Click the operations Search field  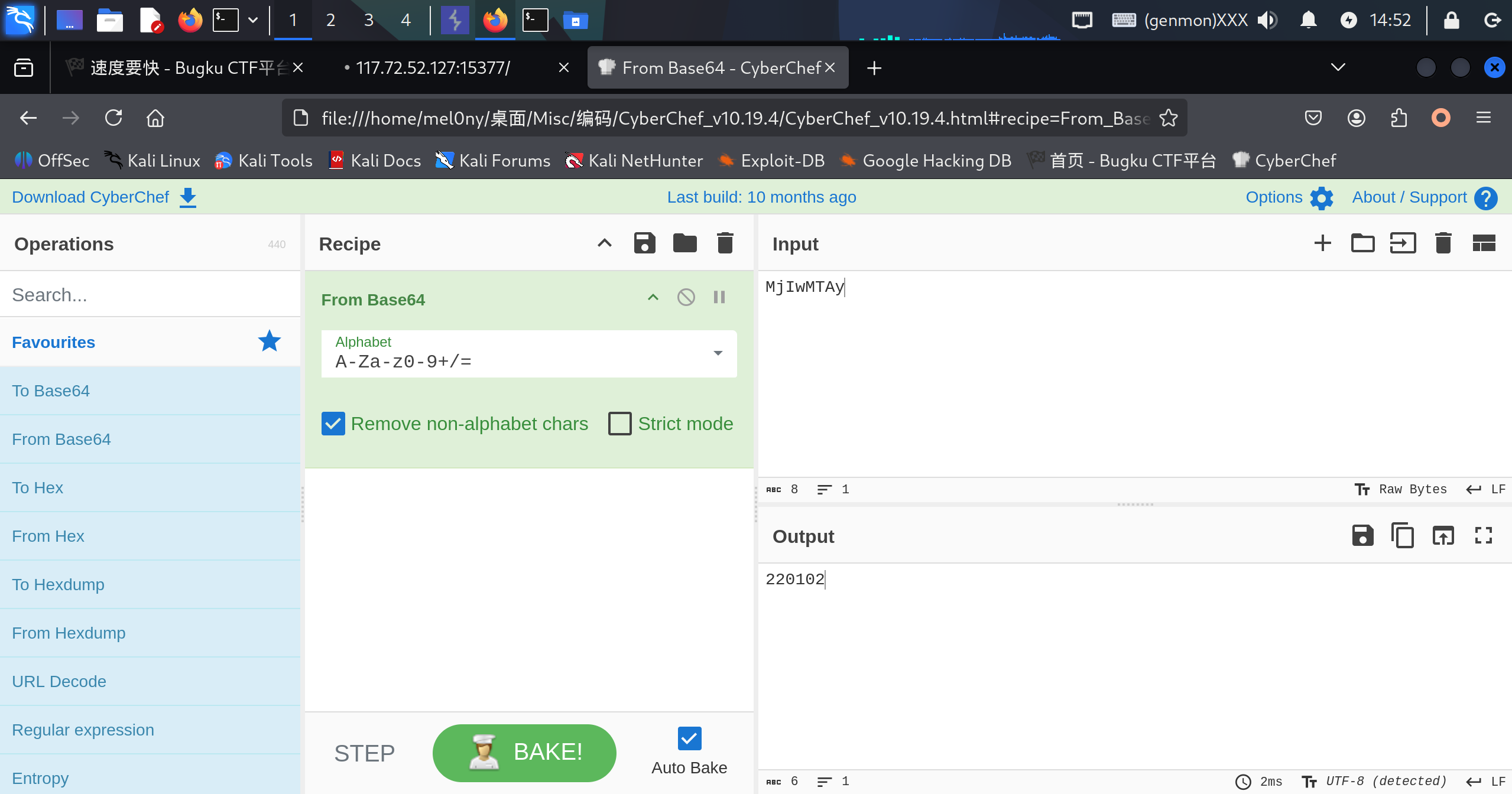(x=150, y=295)
